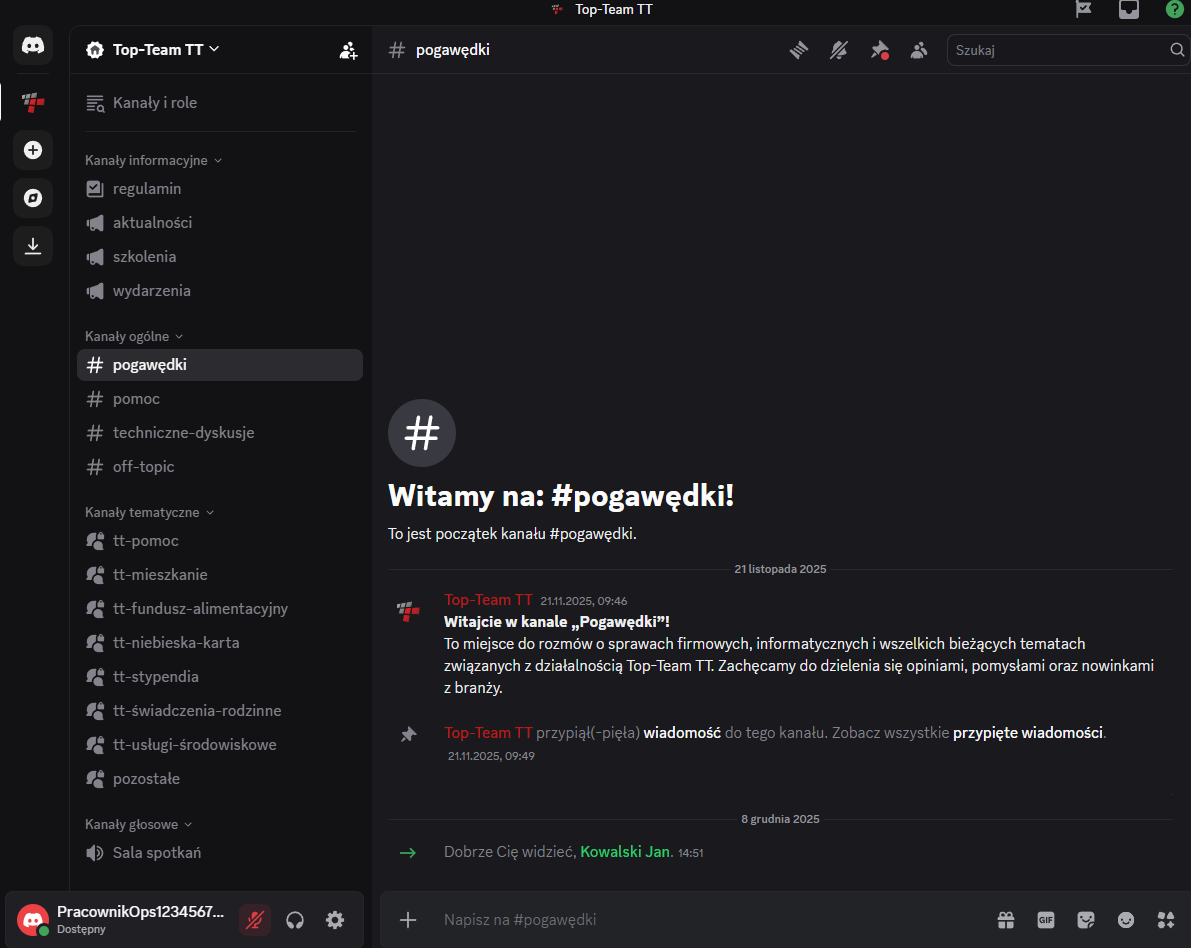Open tt-niebieska-karta forum channel
Viewport: 1191px width, 948px height.
(220, 643)
